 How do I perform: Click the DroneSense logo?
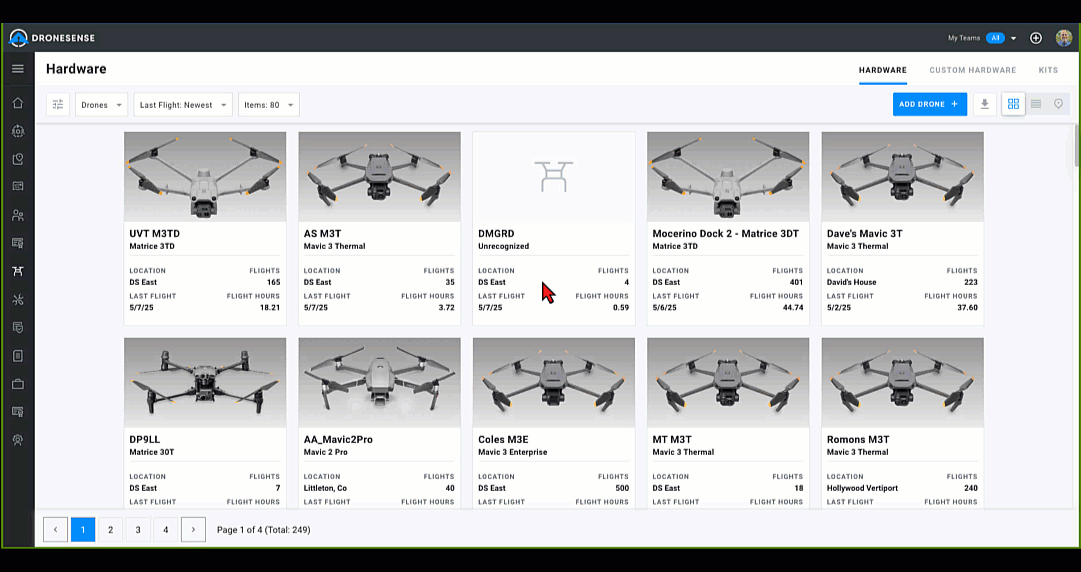pos(52,38)
